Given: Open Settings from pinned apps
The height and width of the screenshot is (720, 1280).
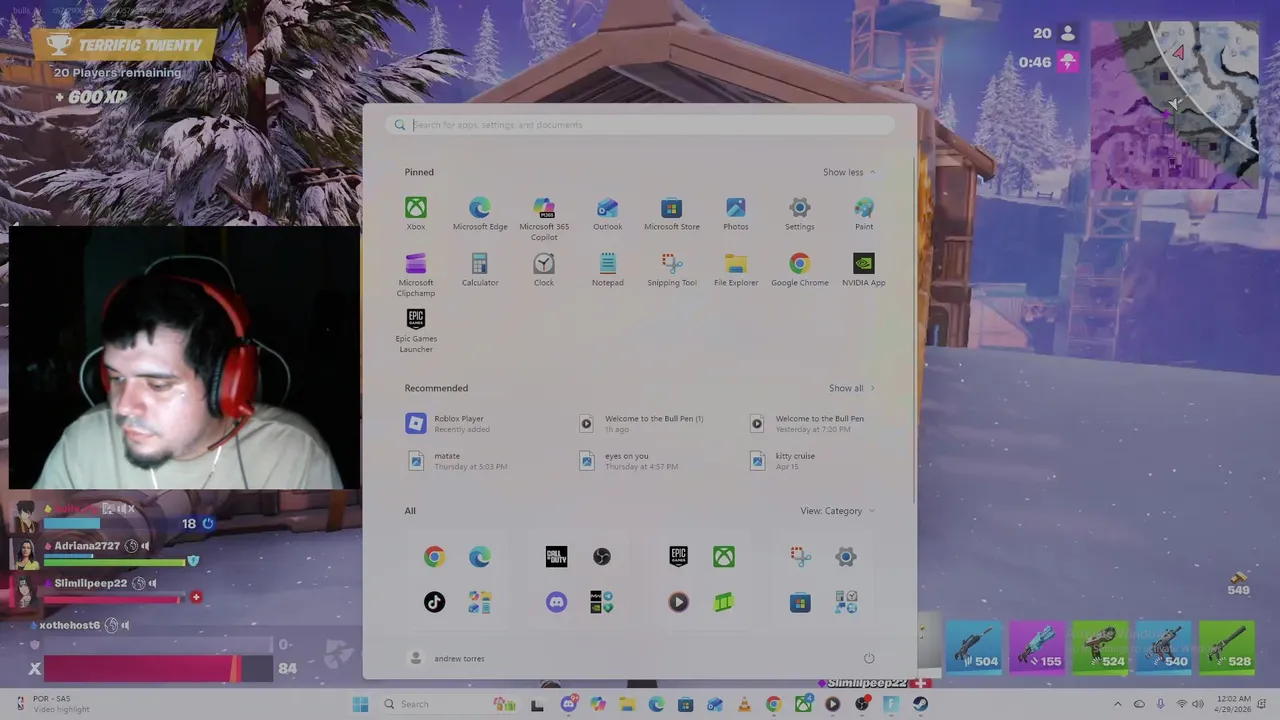Looking at the screenshot, I should coord(799,214).
